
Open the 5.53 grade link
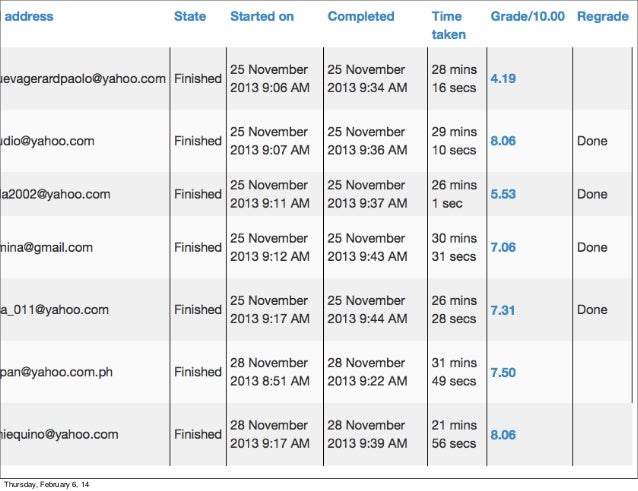503,194
